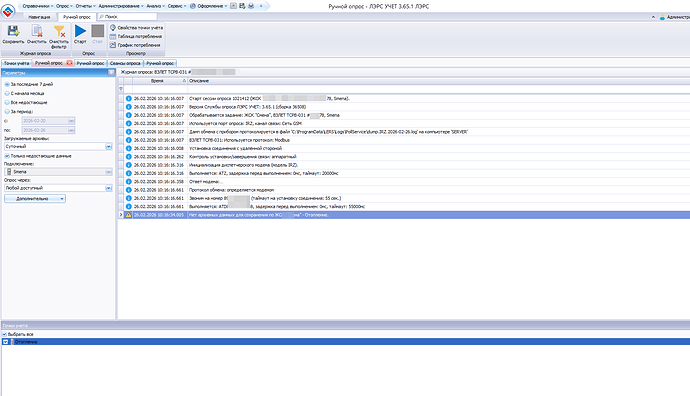The height and width of the screenshot is (396, 690).
Task: Close the pink Ручной опрос tab via red X
Action: coord(69,63)
